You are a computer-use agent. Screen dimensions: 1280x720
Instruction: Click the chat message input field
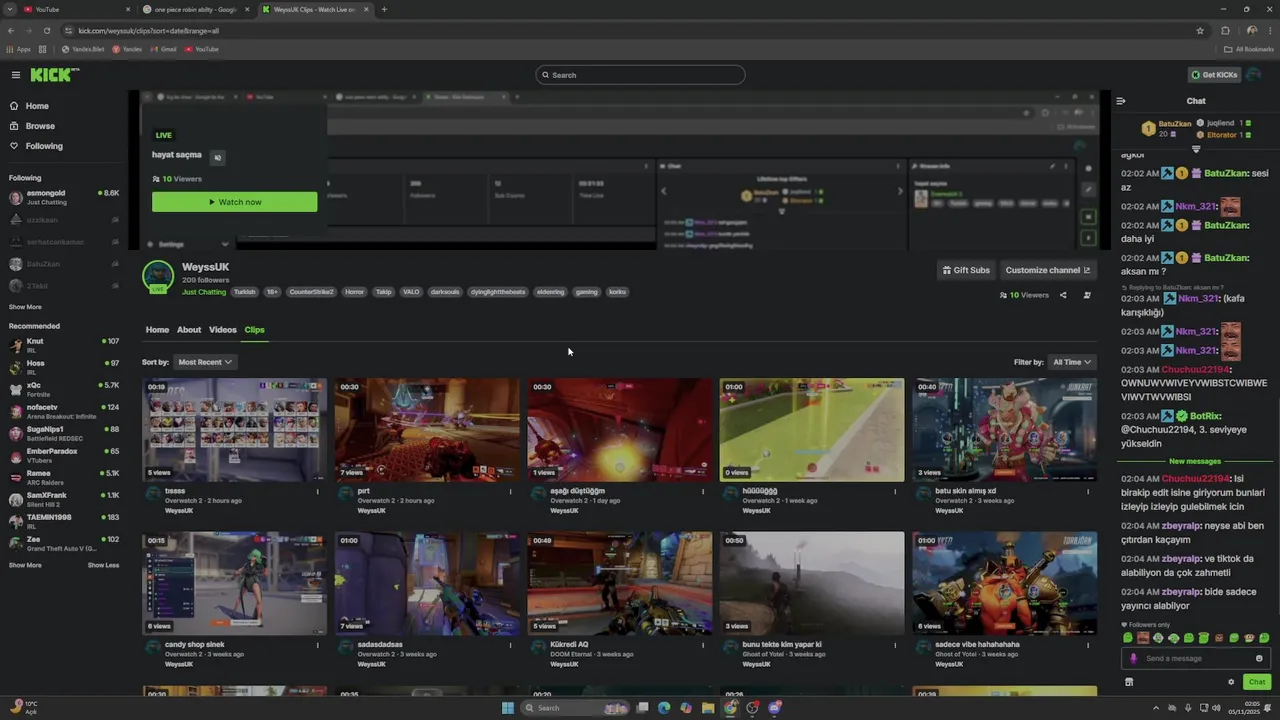pyautogui.click(x=1197, y=658)
